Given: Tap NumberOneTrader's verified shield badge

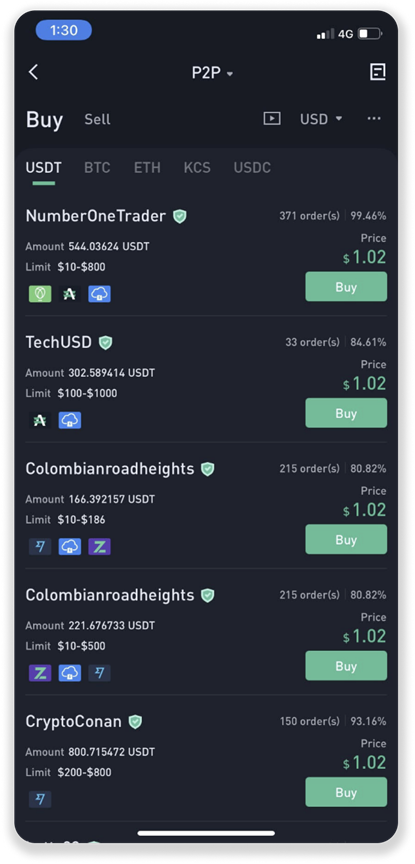Looking at the screenshot, I should [x=180, y=217].
